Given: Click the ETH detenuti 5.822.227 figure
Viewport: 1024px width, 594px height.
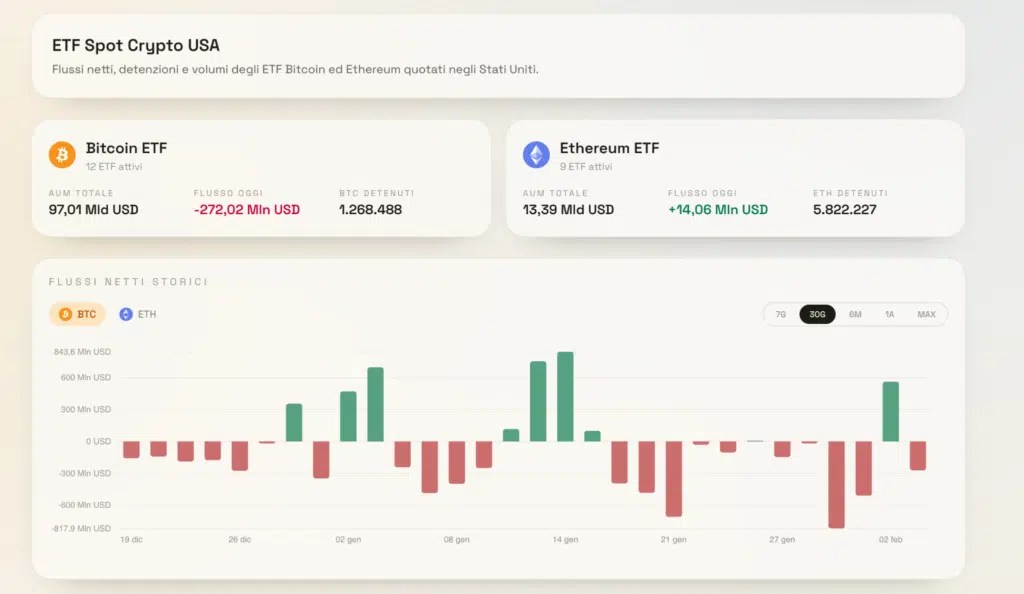Looking at the screenshot, I should [844, 210].
